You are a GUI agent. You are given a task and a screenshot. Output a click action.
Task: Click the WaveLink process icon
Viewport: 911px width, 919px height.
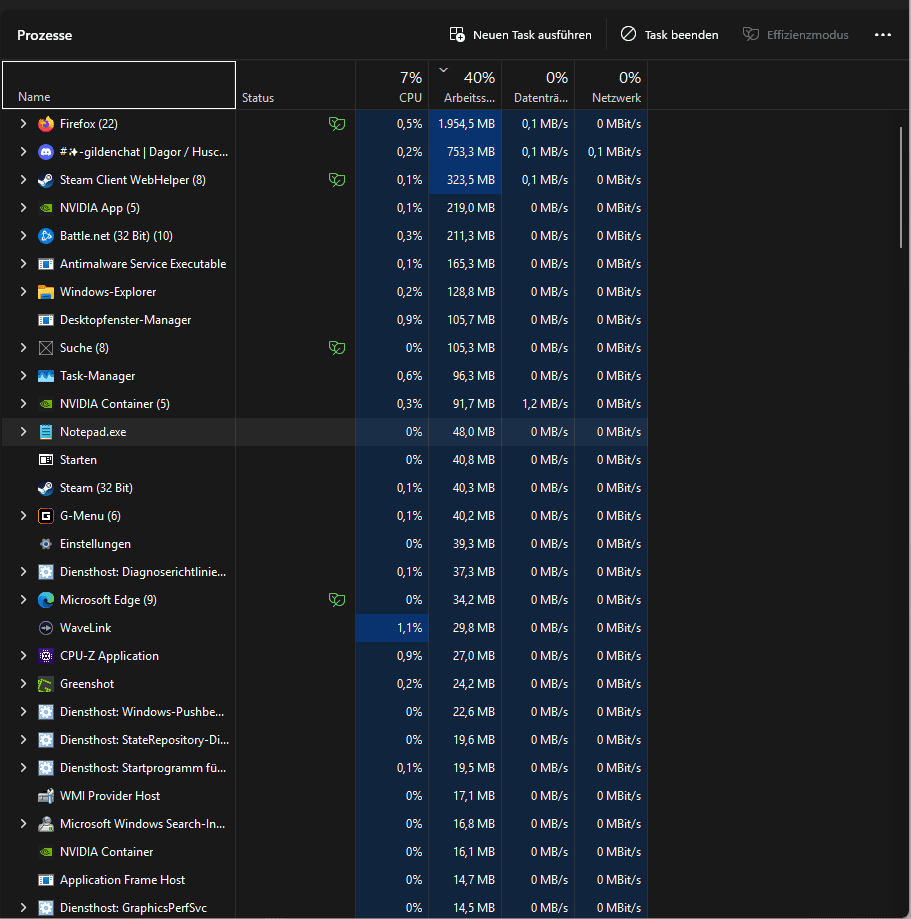tap(46, 628)
